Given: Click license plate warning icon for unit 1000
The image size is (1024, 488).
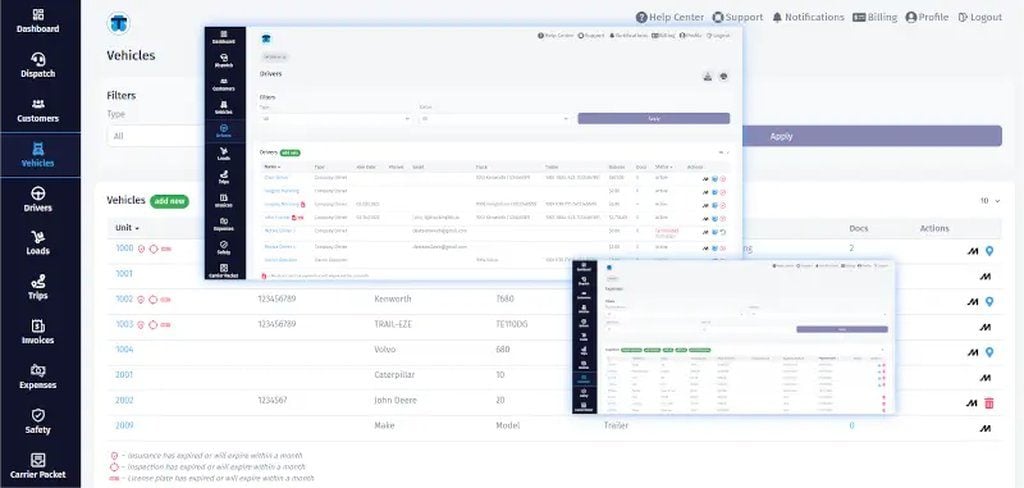Looking at the screenshot, I should 166,249.
